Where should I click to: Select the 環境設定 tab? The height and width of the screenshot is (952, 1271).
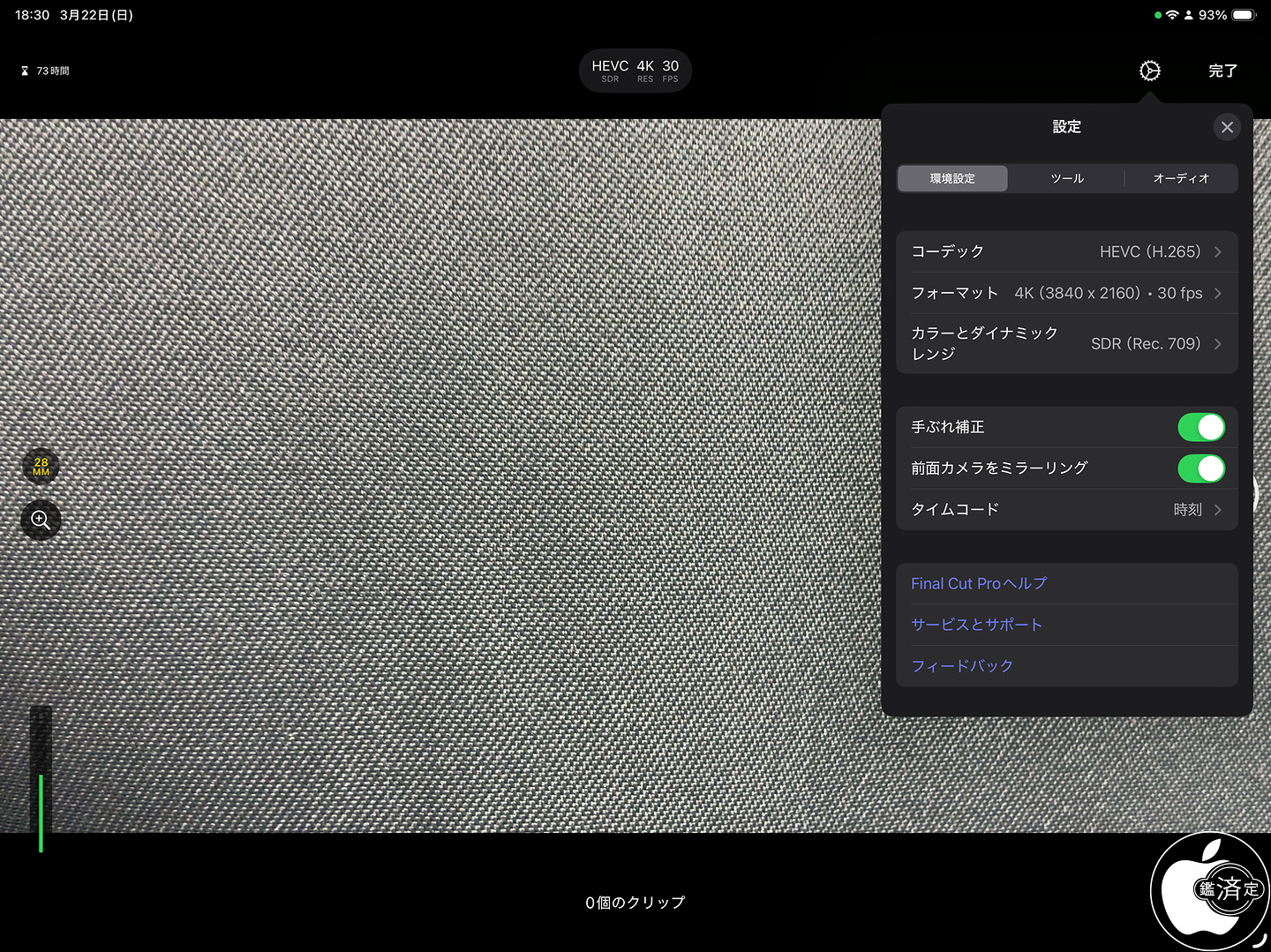click(x=952, y=178)
